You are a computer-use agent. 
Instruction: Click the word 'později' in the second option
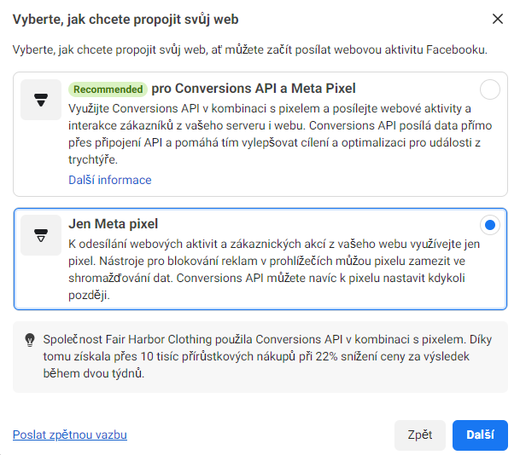(88, 295)
